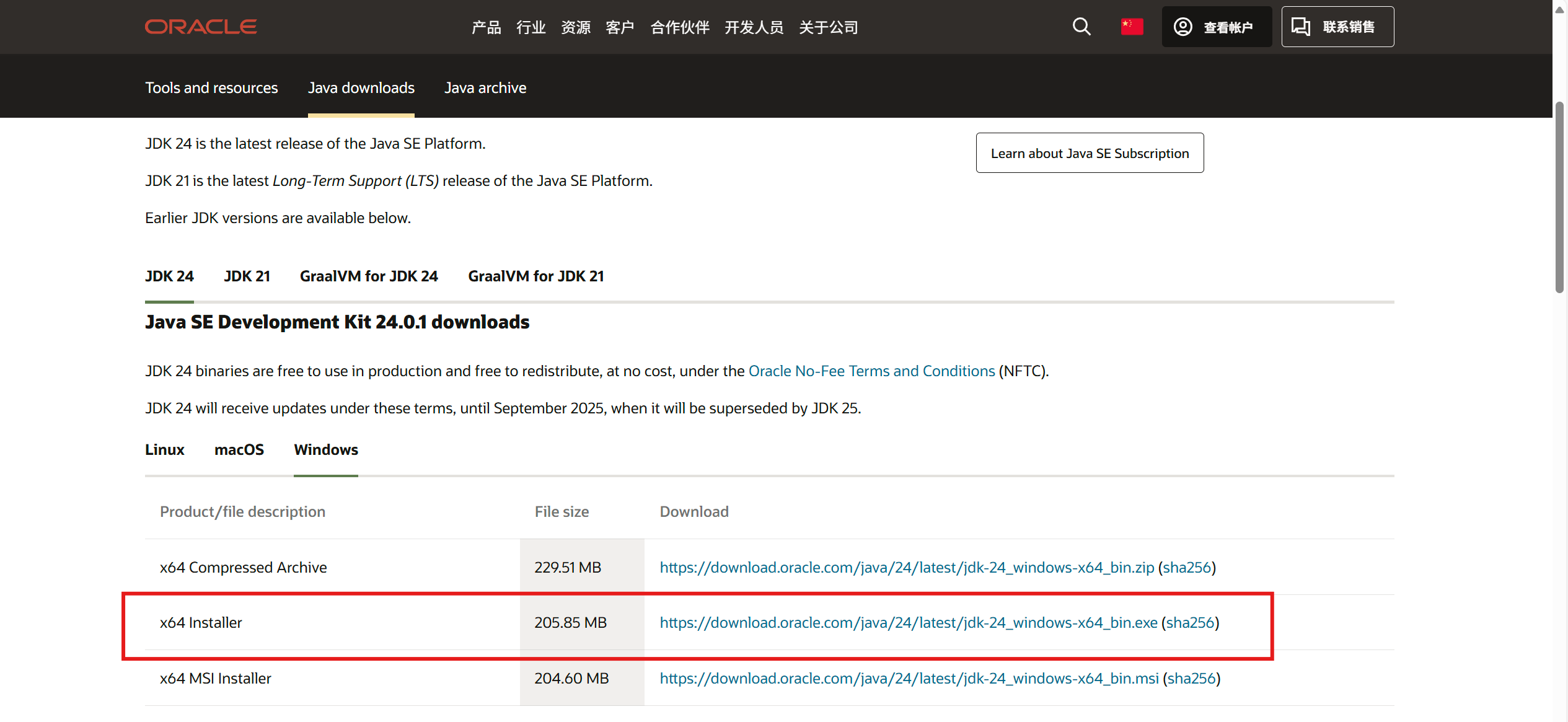
Task: Switch to the GraalVM for JDK 21 tab
Action: 535,276
